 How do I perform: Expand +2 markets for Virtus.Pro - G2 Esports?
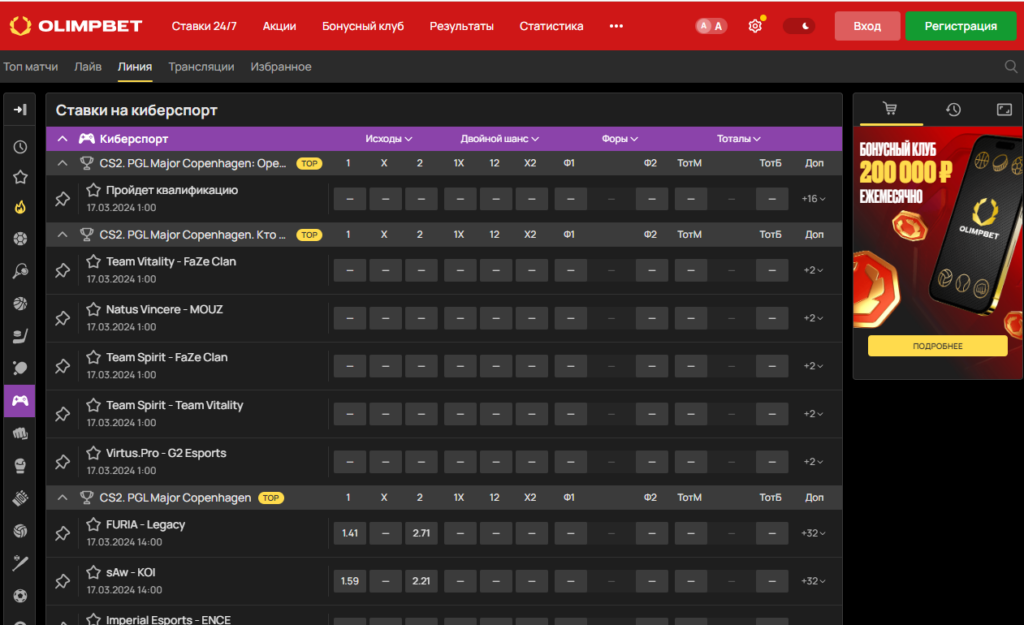pyautogui.click(x=813, y=462)
